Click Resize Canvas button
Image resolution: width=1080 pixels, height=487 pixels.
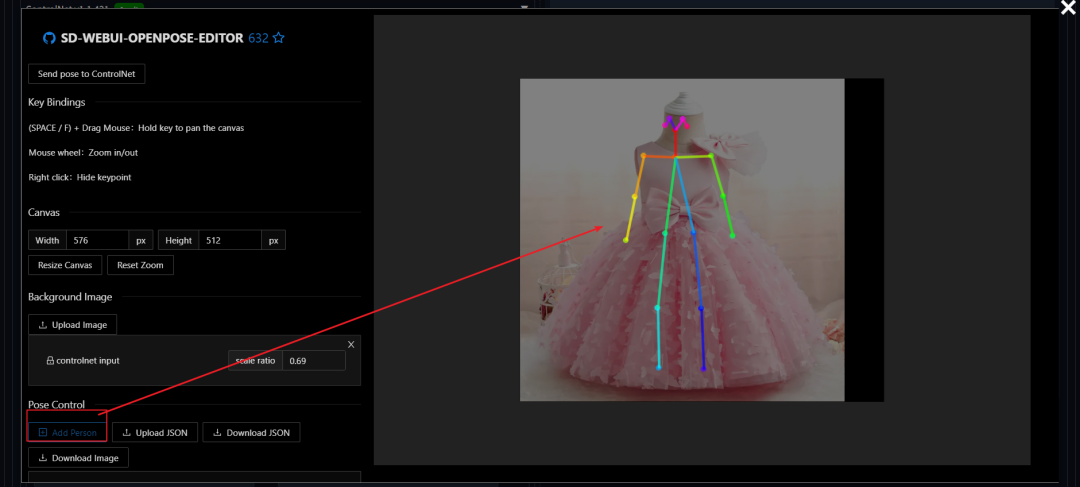tap(65, 265)
